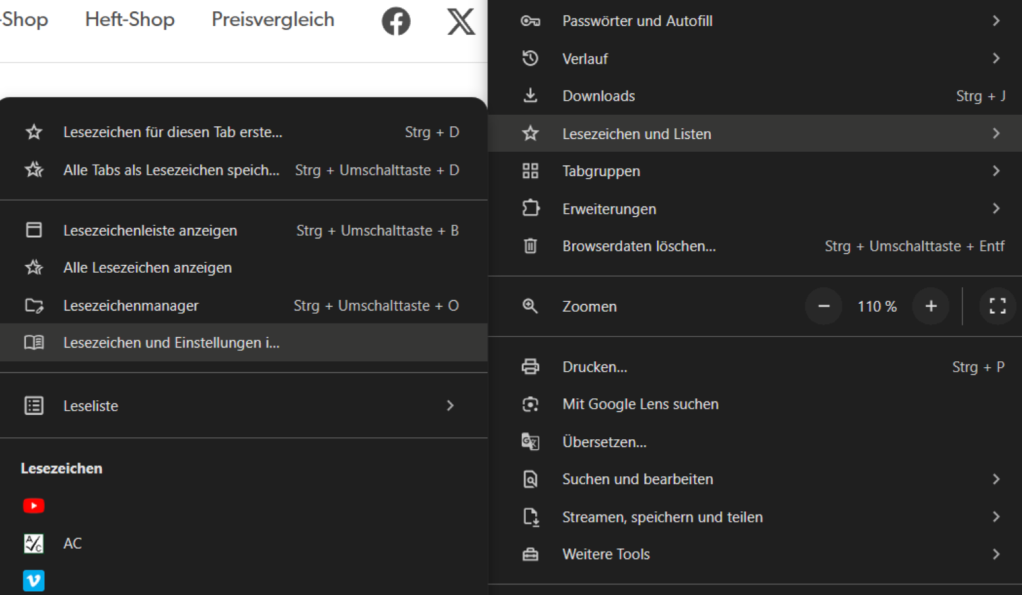Save all tabs via Alle Tabs als Lesezeichen
Image resolution: width=1022 pixels, height=595 pixels.
(x=170, y=170)
